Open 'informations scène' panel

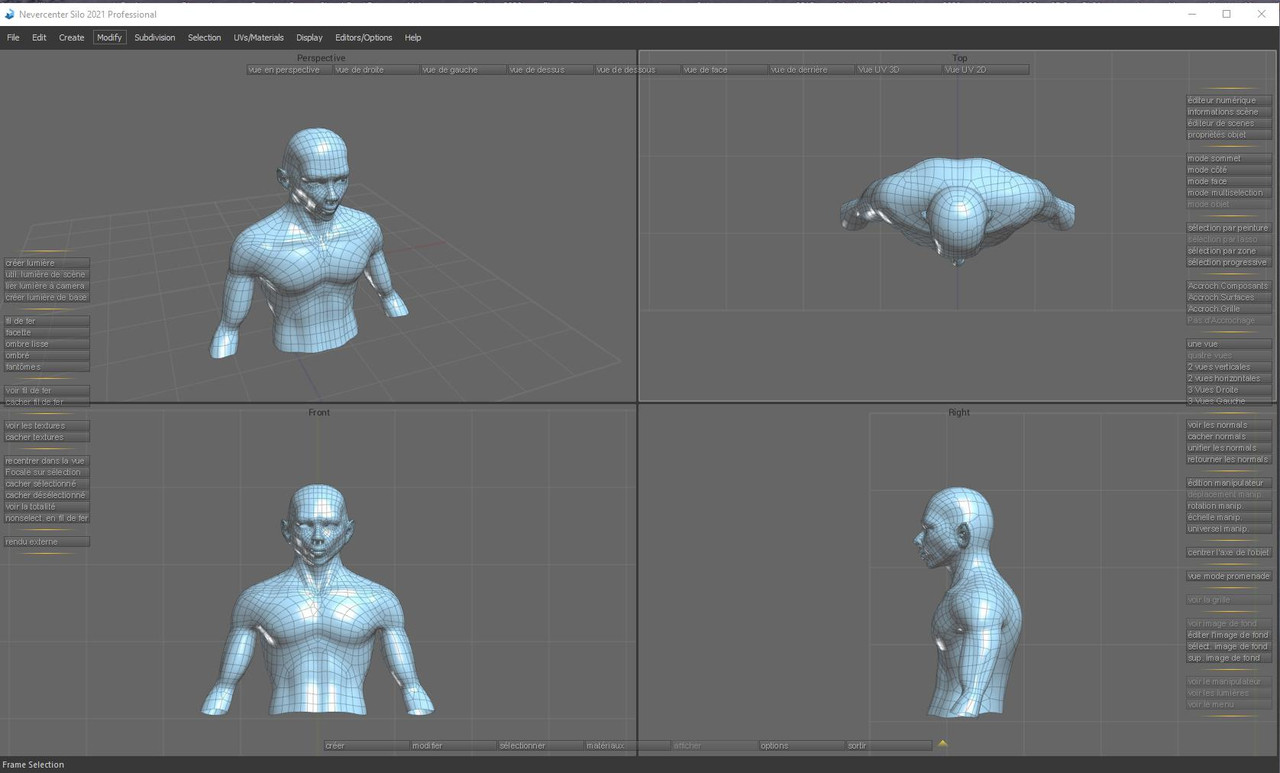pos(1229,112)
